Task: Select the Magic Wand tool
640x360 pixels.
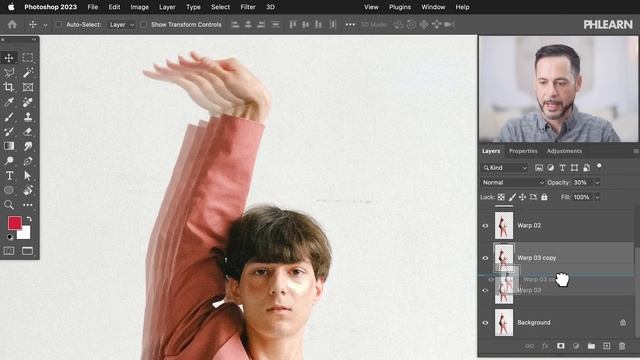Action: pos(28,73)
